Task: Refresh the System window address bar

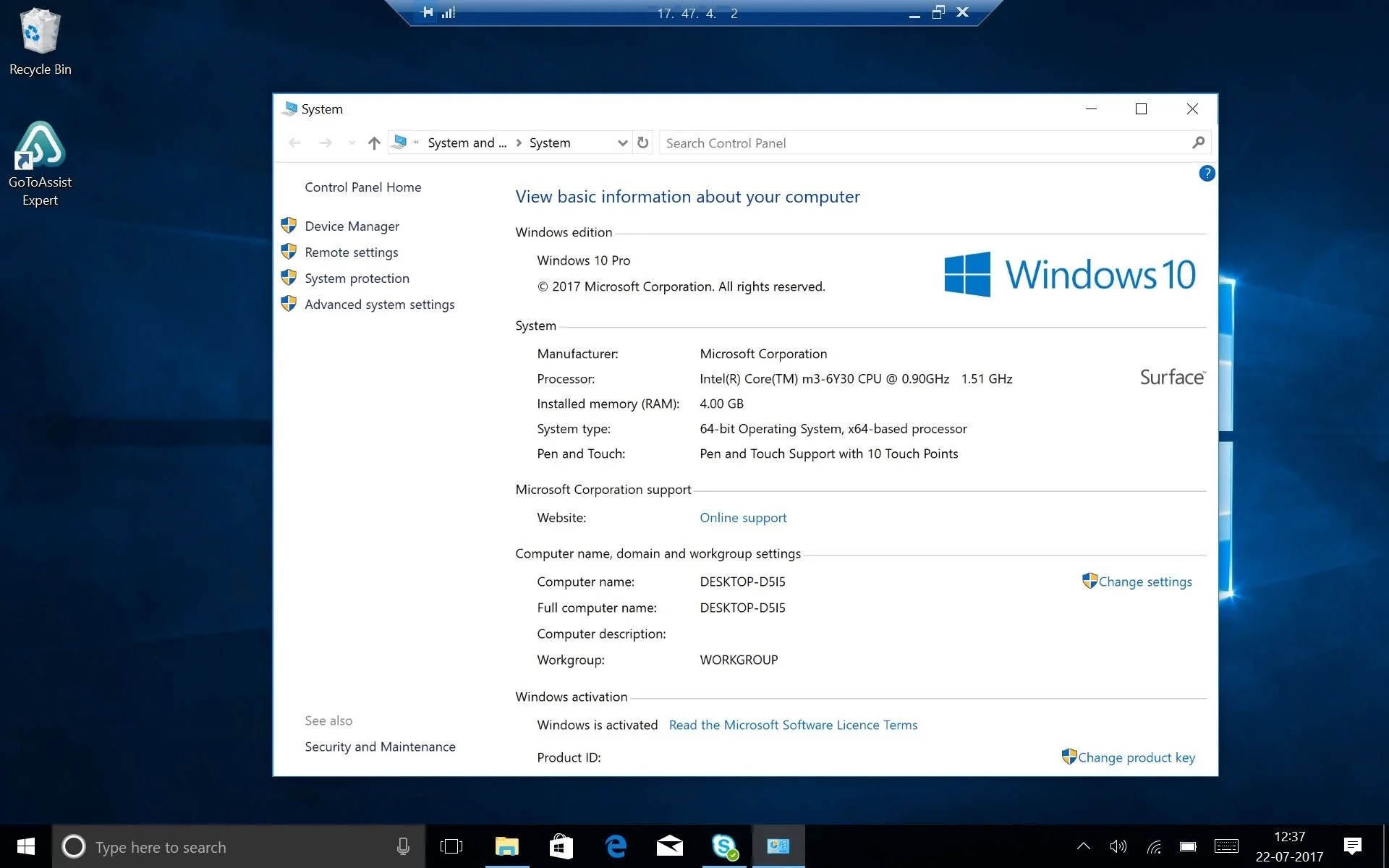Action: pos(643,142)
